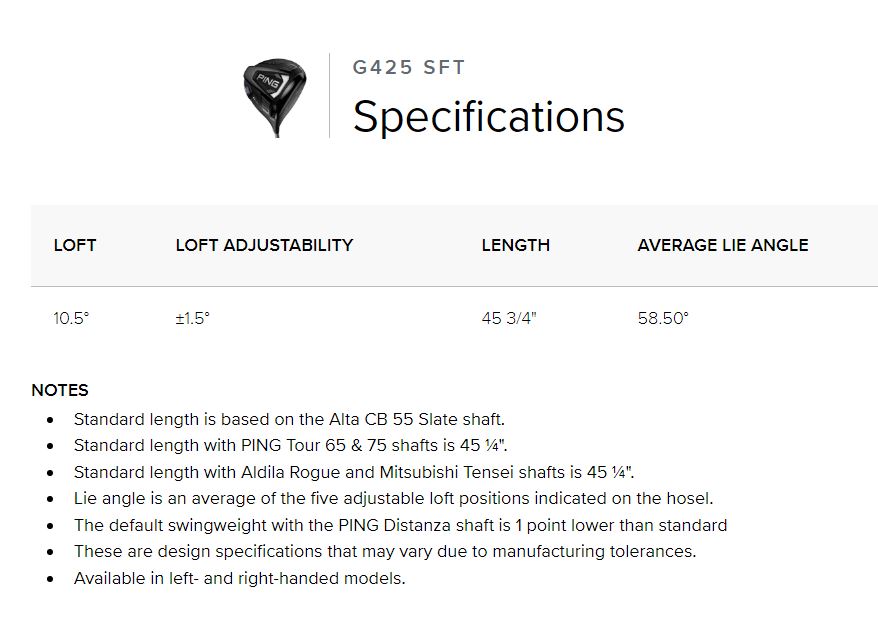
Task: Select the 58.50° lie angle value
Action: click(663, 318)
